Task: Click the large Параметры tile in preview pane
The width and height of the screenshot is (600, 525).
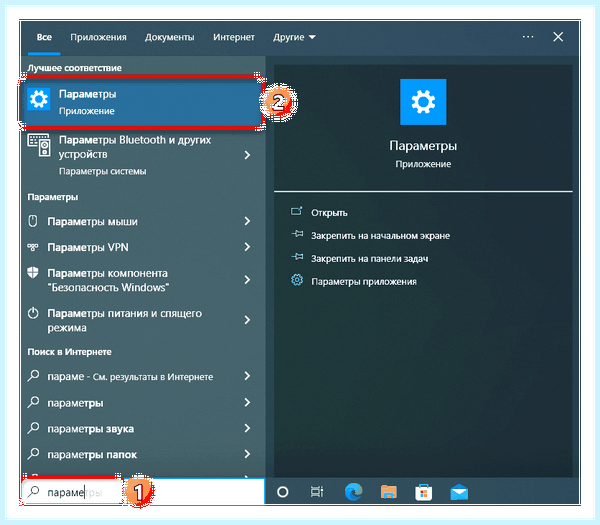Action: (423, 102)
